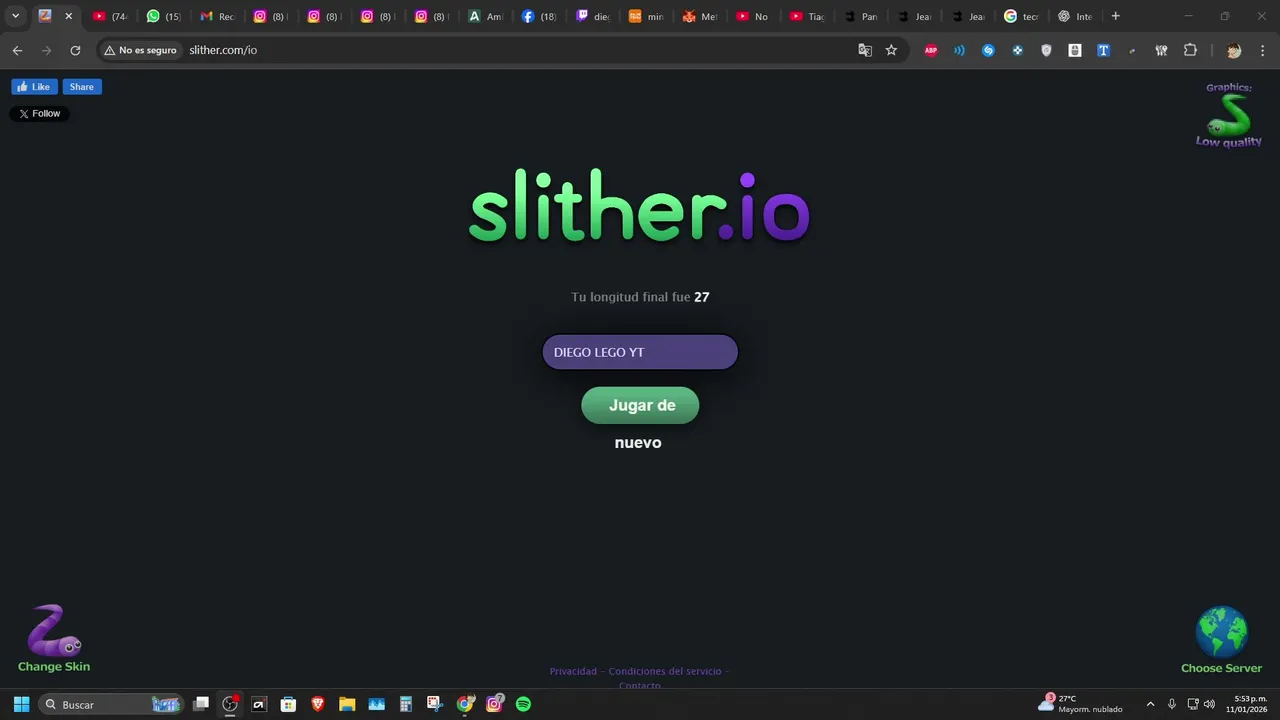Image resolution: width=1280 pixels, height=720 pixels.
Task: Launch Brave browser from taskbar
Action: point(318,704)
